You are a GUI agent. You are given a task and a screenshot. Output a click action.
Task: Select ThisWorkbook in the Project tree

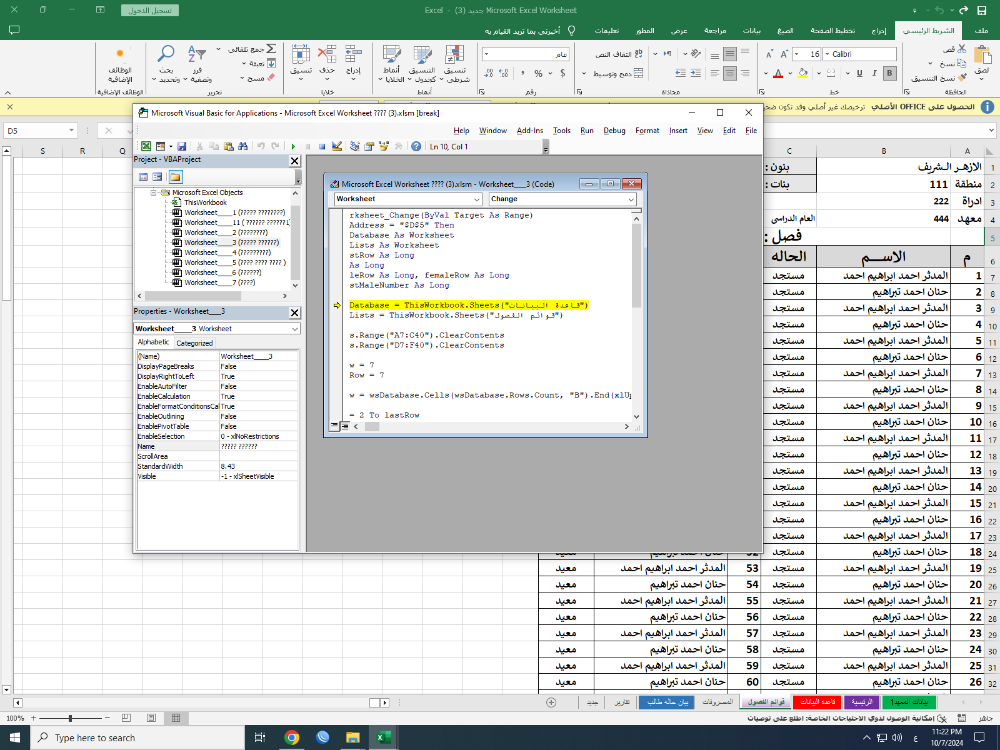[x=205, y=202]
